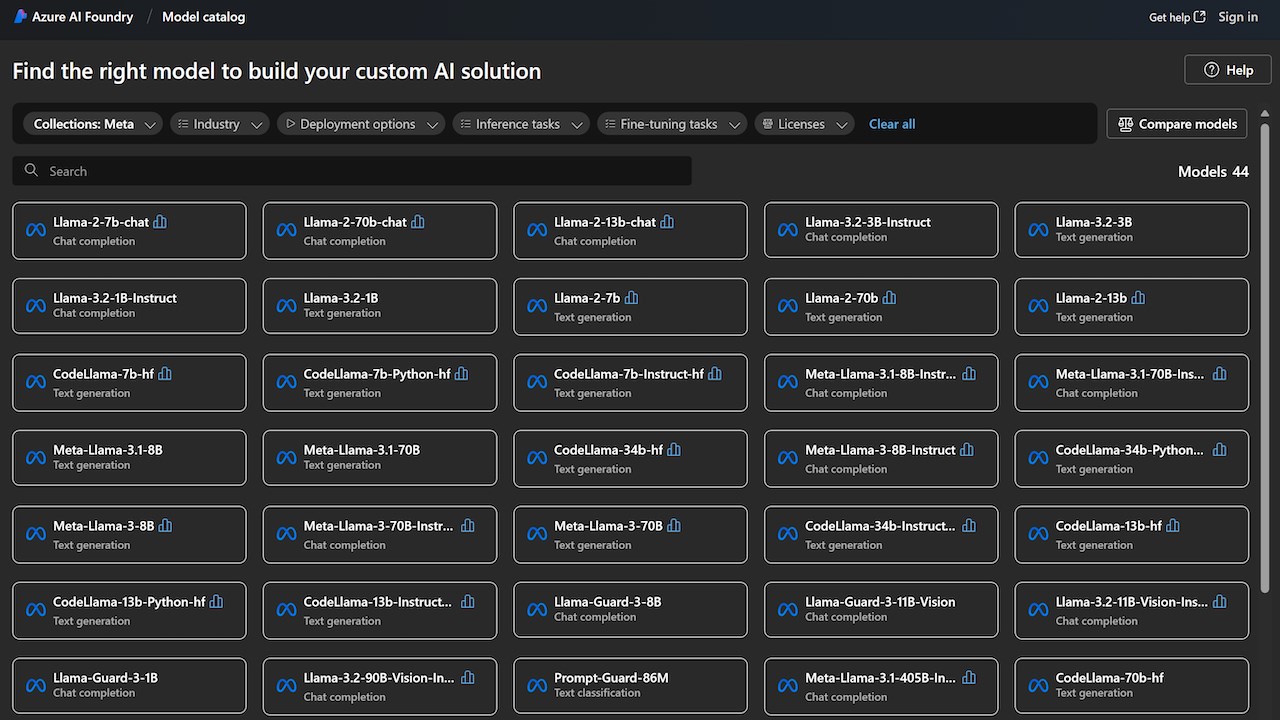Click the Compare models button
Viewport: 1280px width, 720px height.
click(1177, 124)
